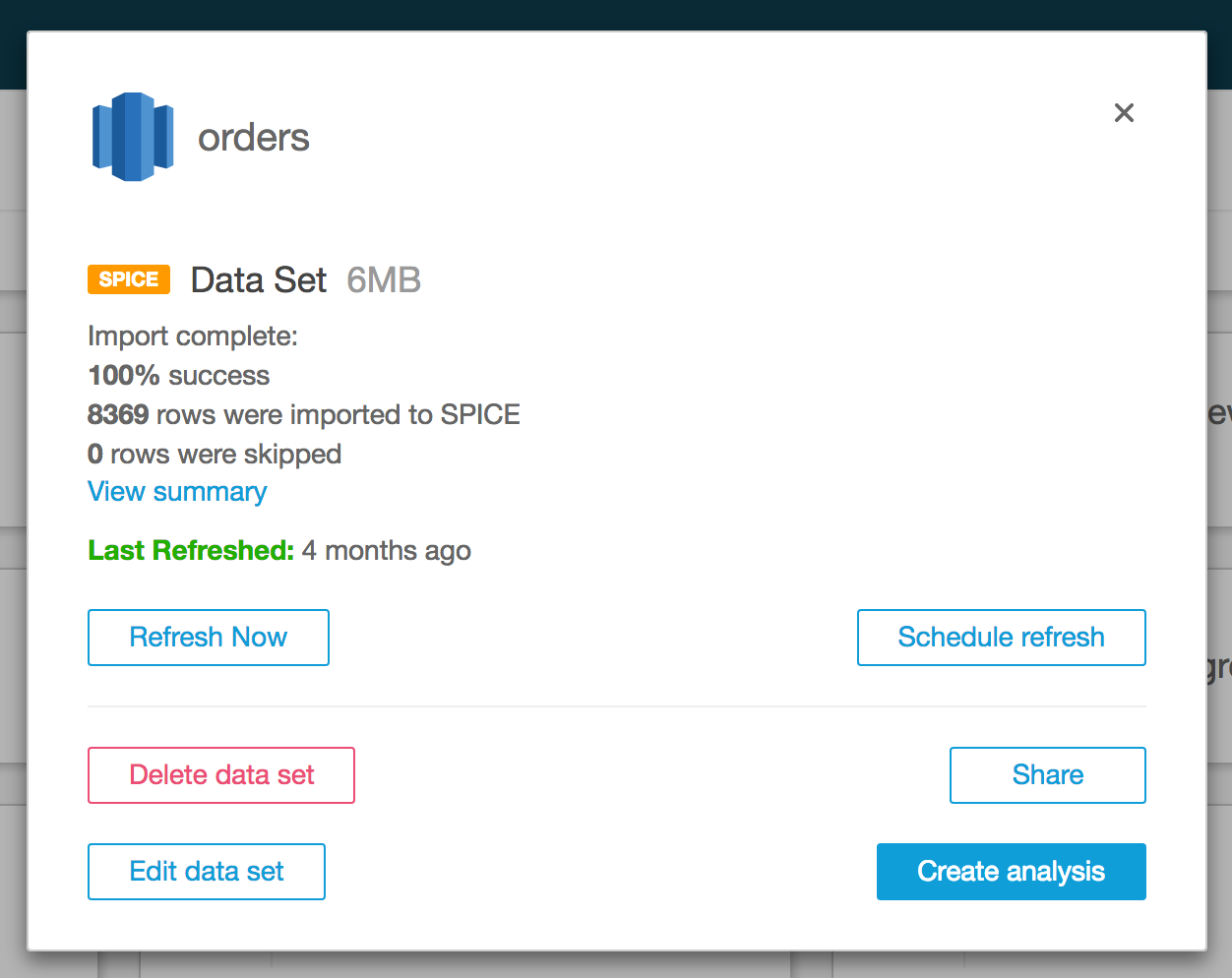
Task: Click the 8369 rows imported text
Action: [x=303, y=414]
